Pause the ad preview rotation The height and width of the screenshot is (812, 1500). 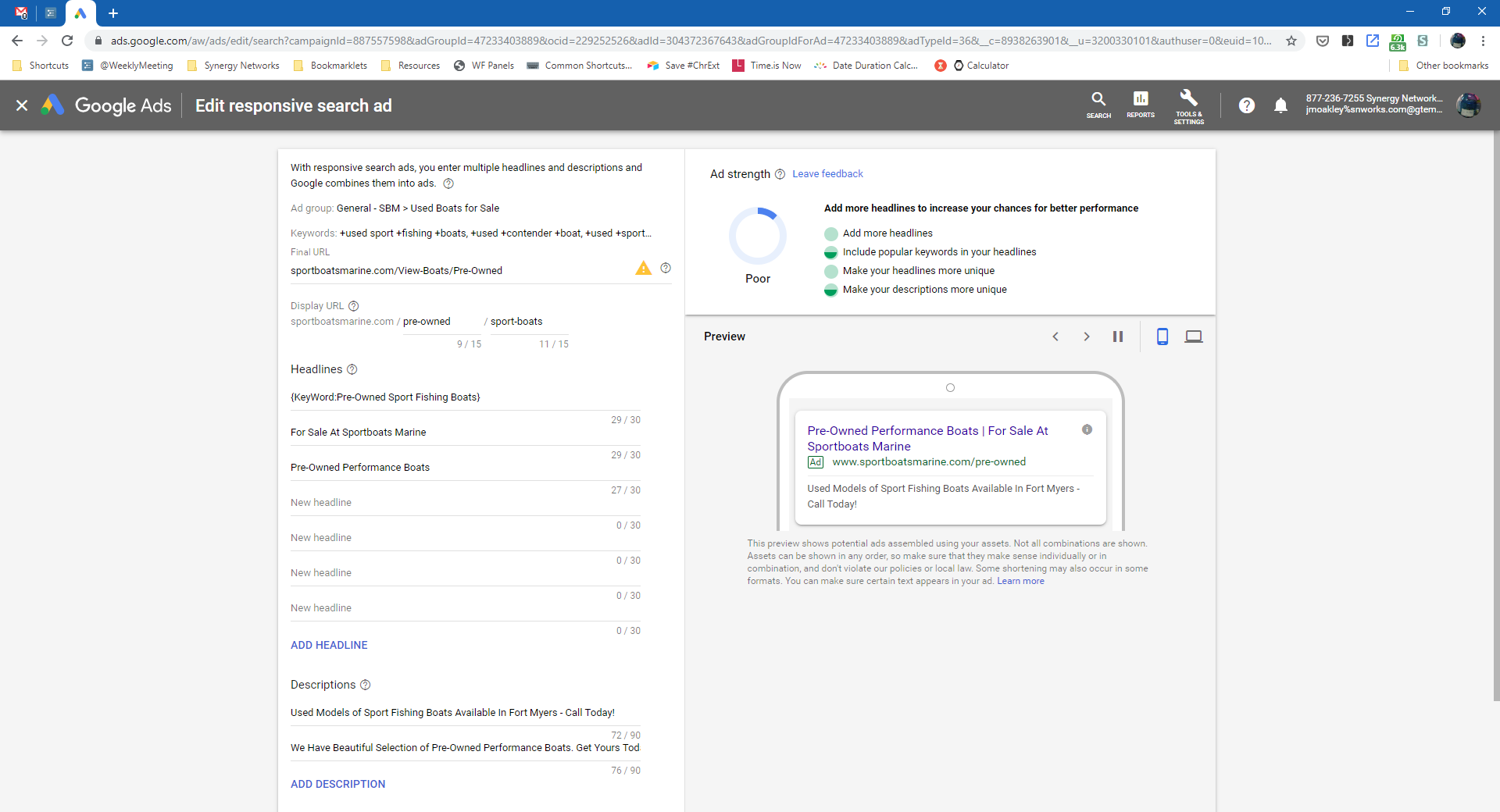tap(1118, 337)
